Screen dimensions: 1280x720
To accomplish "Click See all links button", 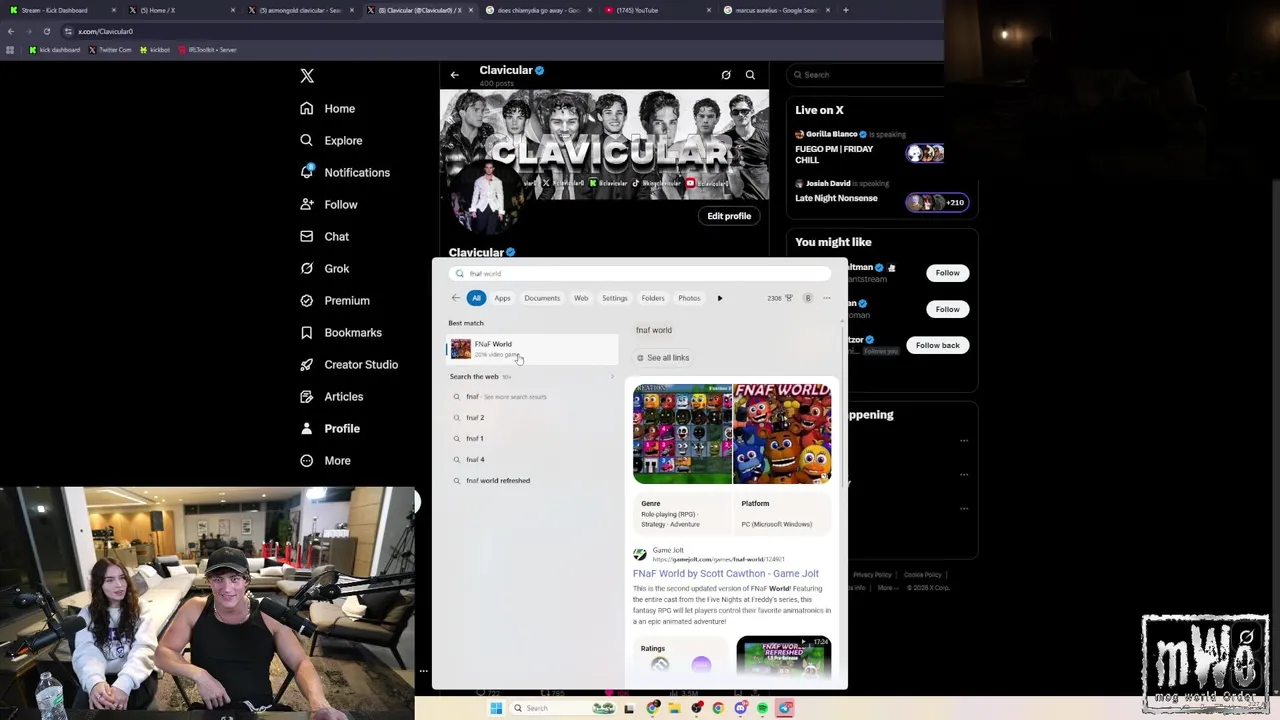I will click(x=663, y=358).
